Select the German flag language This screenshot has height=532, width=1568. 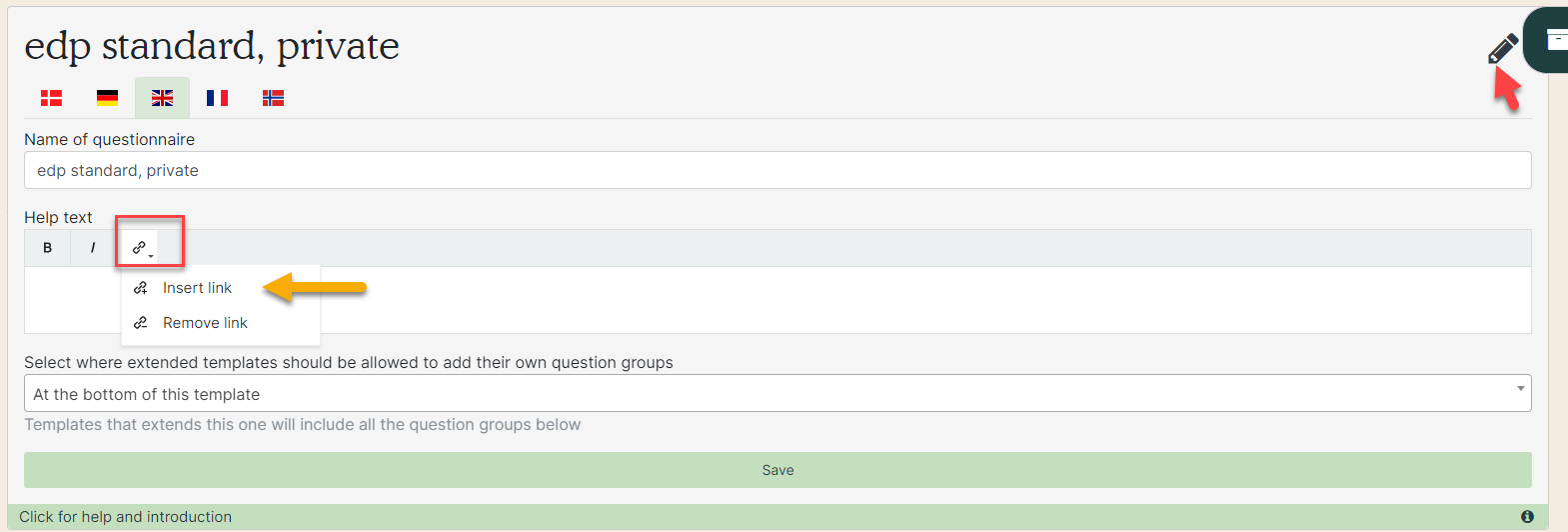107,98
